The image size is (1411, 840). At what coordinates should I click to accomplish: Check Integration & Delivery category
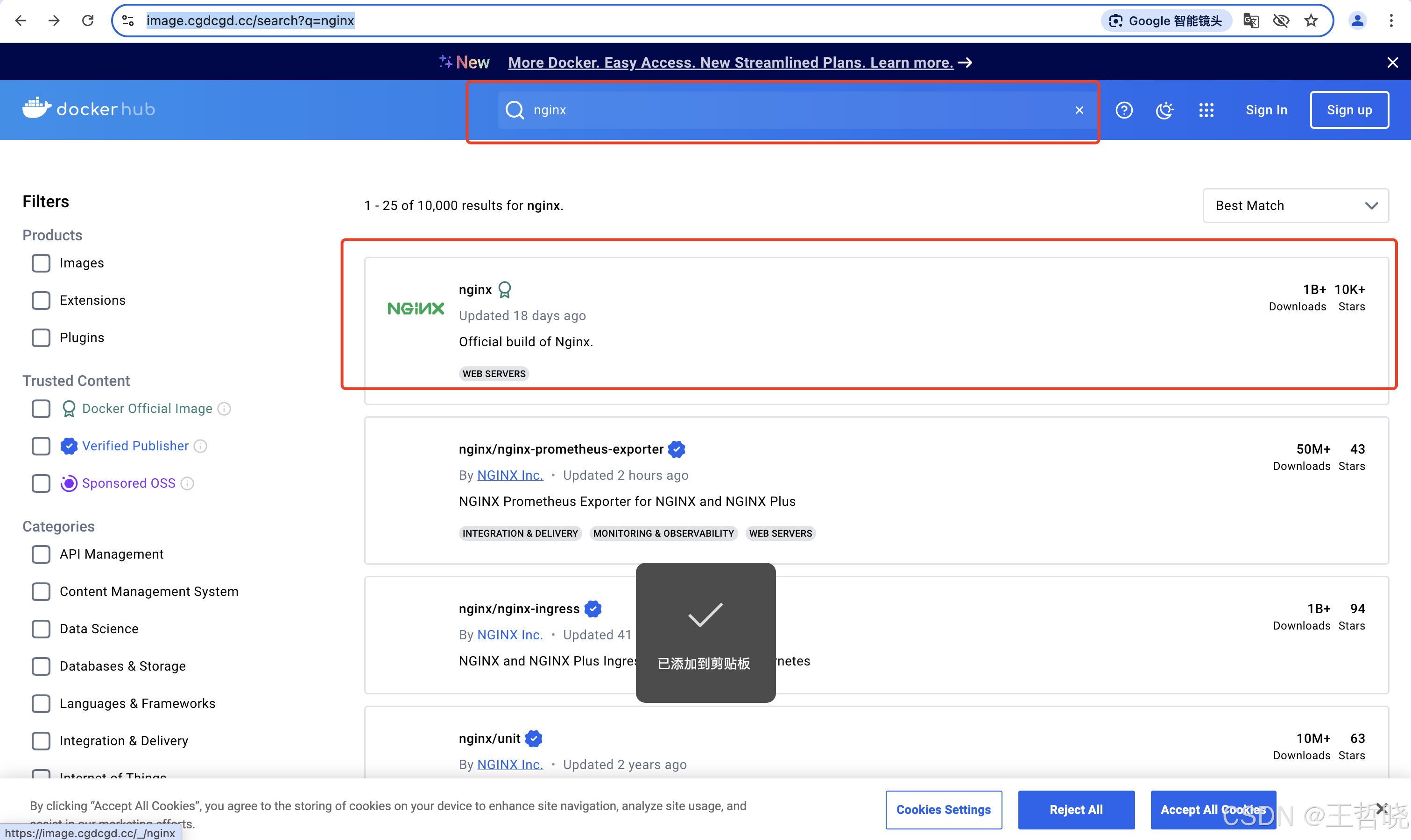(x=41, y=741)
